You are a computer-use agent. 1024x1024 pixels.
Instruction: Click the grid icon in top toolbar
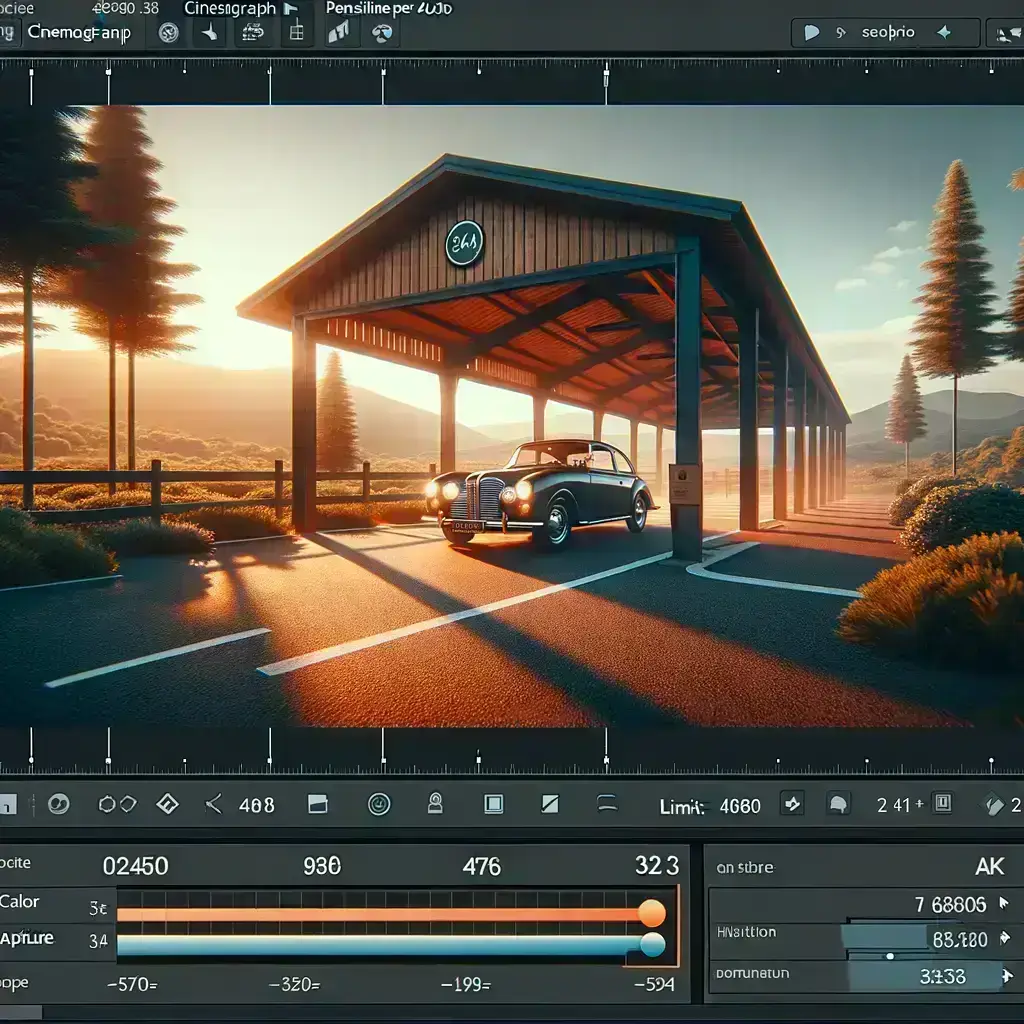(296, 33)
